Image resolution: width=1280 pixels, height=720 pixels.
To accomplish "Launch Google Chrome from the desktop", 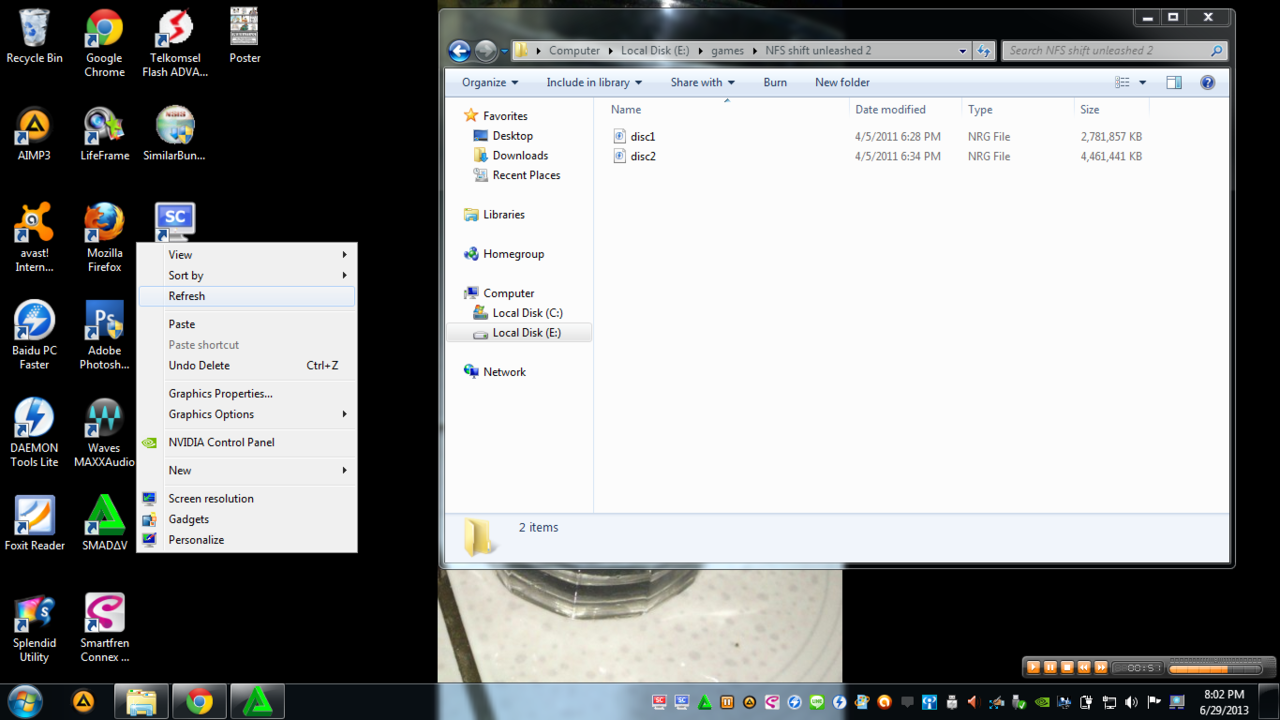I will pyautogui.click(x=104, y=43).
